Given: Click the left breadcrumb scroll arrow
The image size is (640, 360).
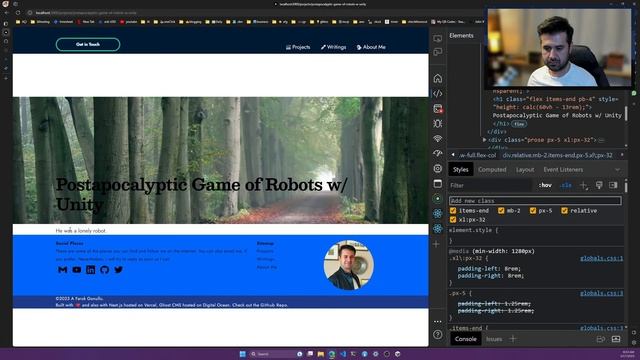Looking at the screenshot, I should [x=453, y=155].
